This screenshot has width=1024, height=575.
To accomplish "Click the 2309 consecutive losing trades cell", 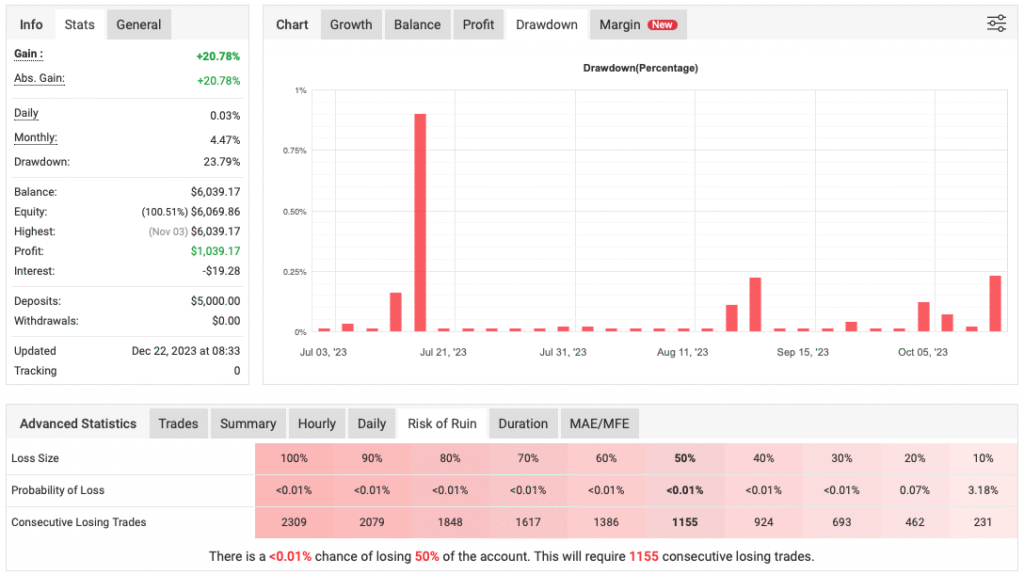I will (293, 522).
